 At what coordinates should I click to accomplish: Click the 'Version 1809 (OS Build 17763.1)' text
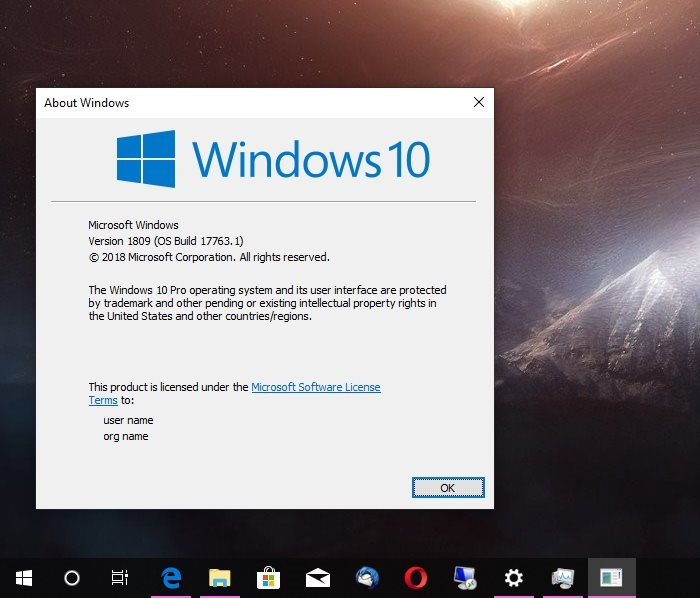coord(166,241)
